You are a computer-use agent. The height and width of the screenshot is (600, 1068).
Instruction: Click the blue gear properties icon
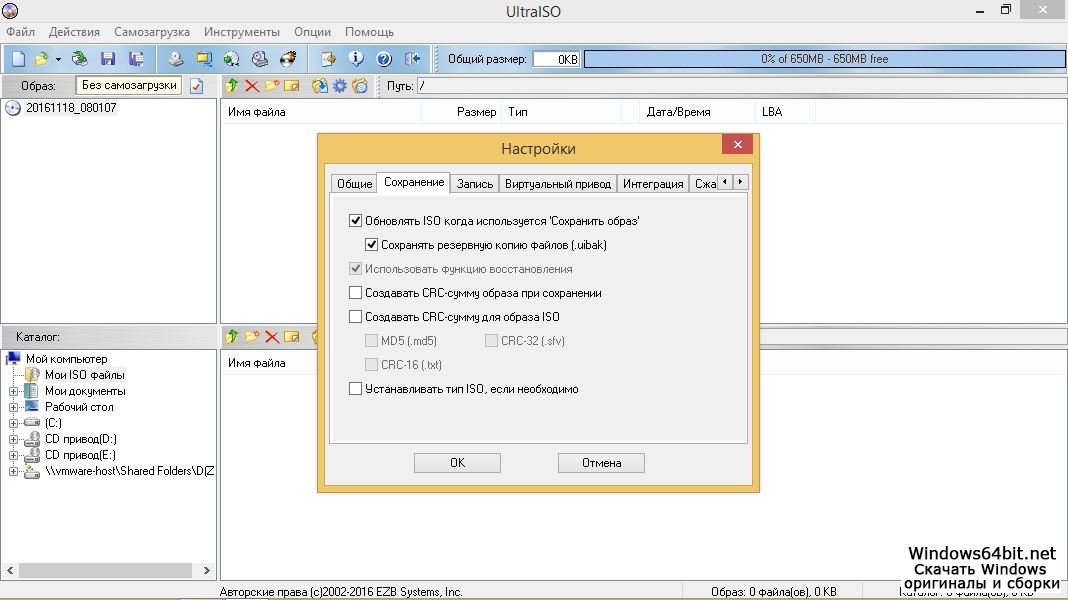pyautogui.click(x=340, y=86)
